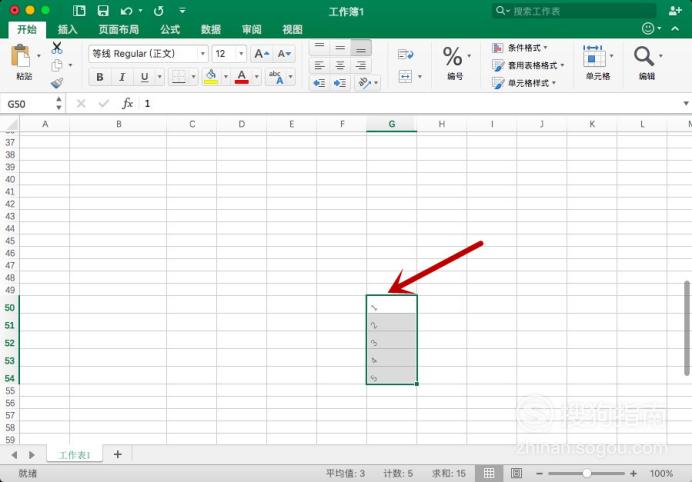Open the smiley feedback icon

coord(648,29)
